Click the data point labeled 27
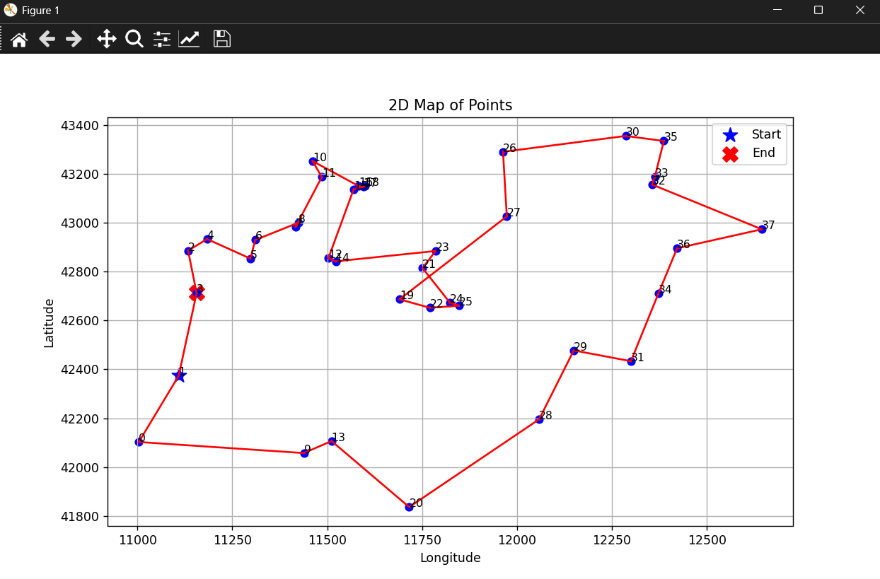The height and width of the screenshot is (579, 880). 507,217
